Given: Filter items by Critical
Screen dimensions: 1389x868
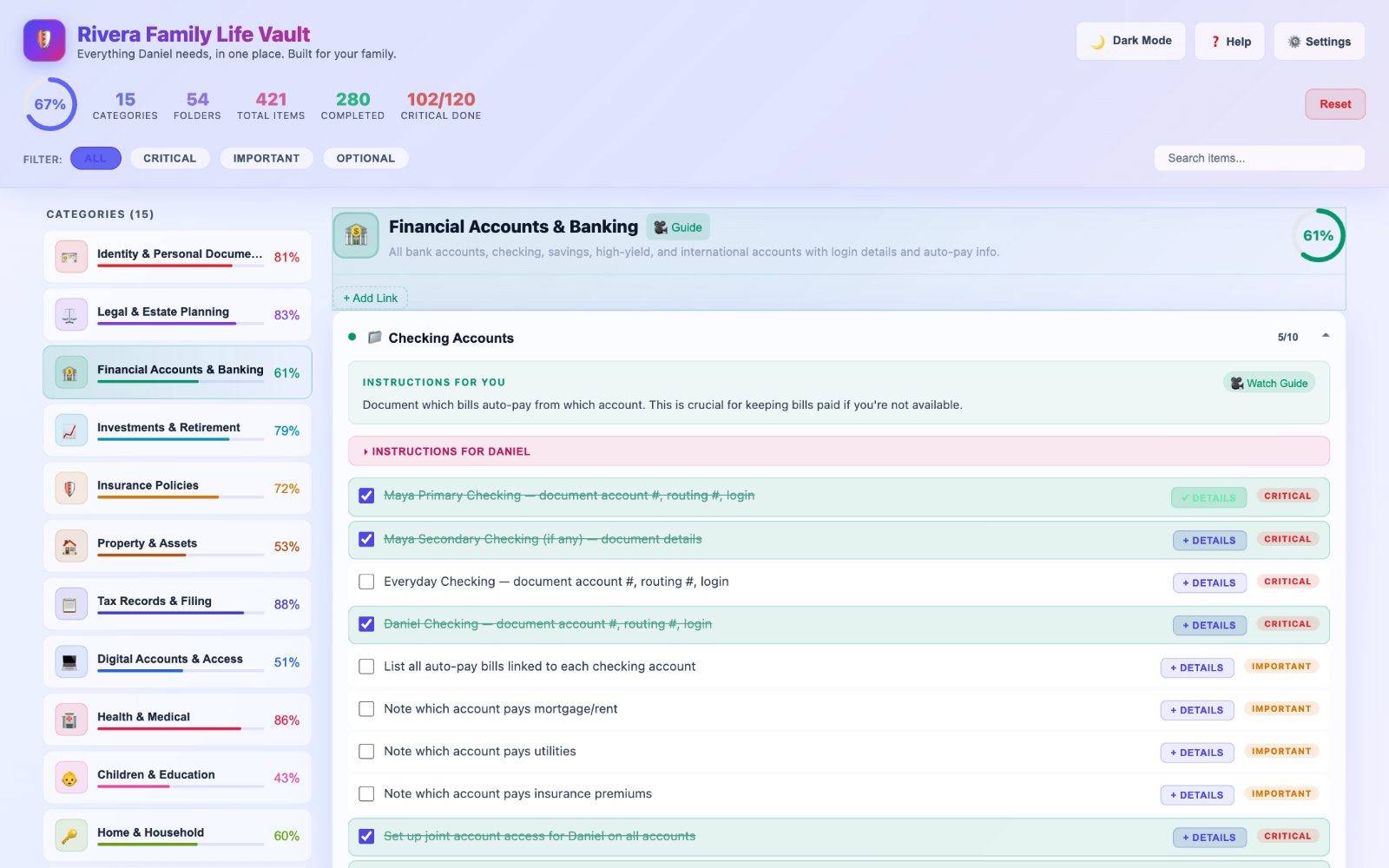Looking at the screenshot, I should 169,158.
